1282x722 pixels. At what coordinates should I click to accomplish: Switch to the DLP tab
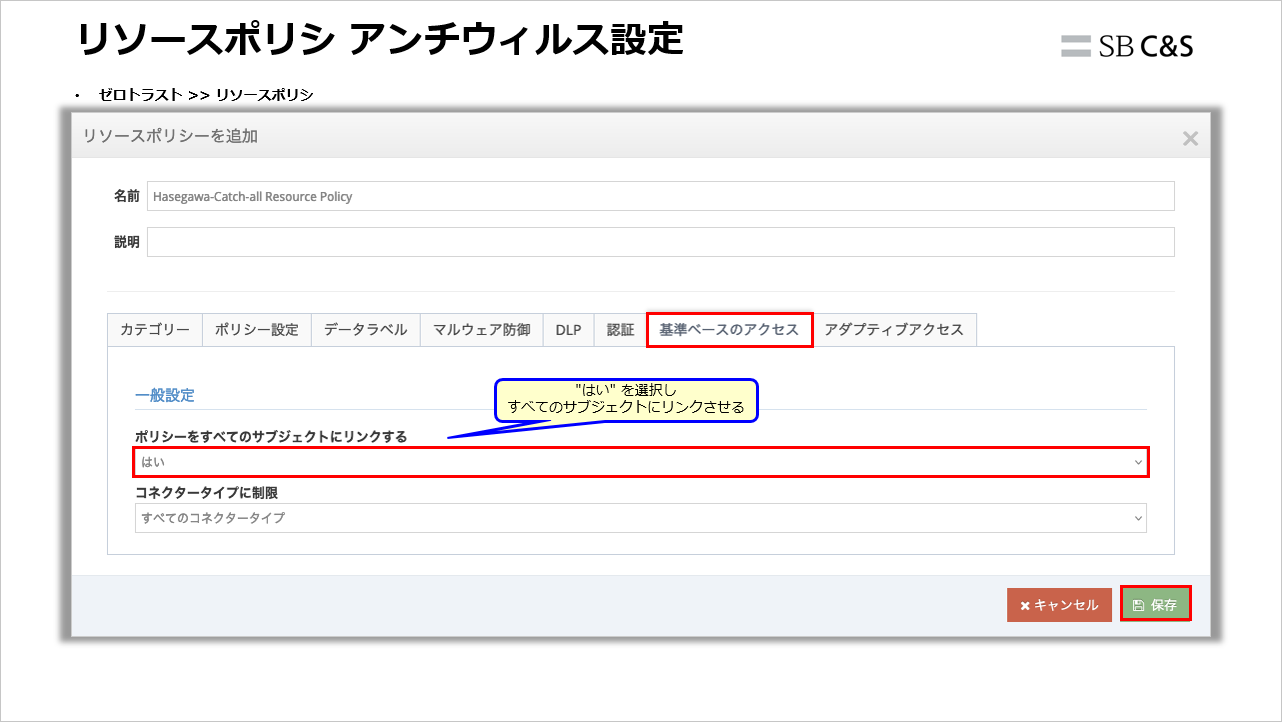569,330
